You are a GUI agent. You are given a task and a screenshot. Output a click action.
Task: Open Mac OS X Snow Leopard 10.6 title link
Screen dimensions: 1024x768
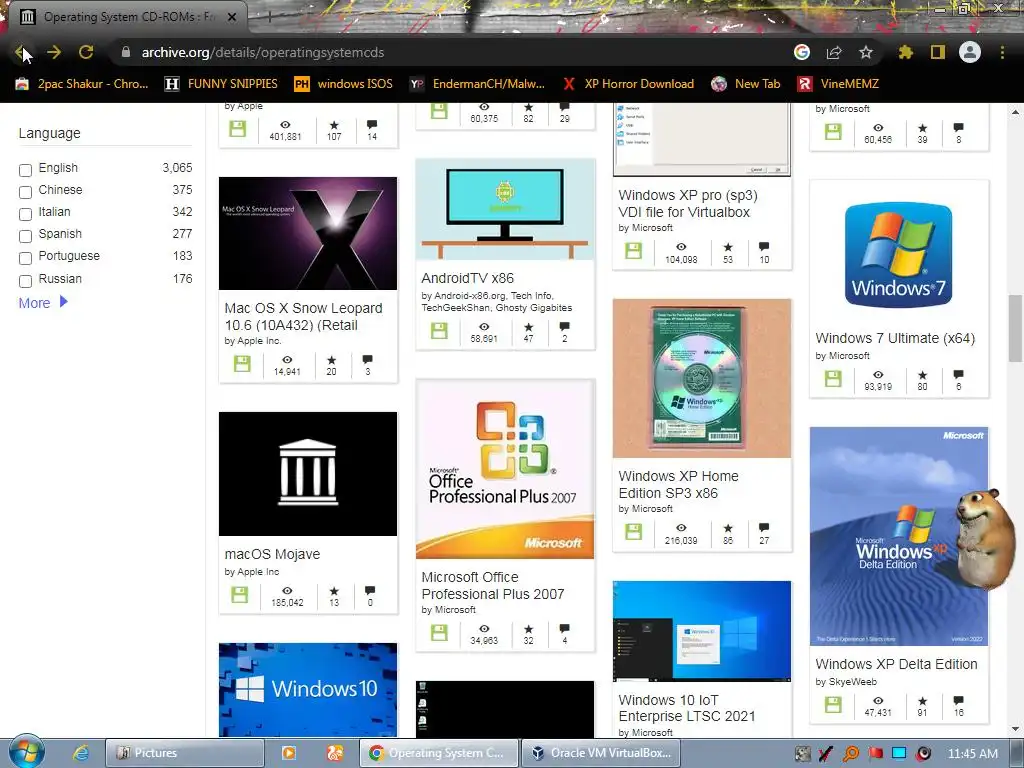pos(304,317)
